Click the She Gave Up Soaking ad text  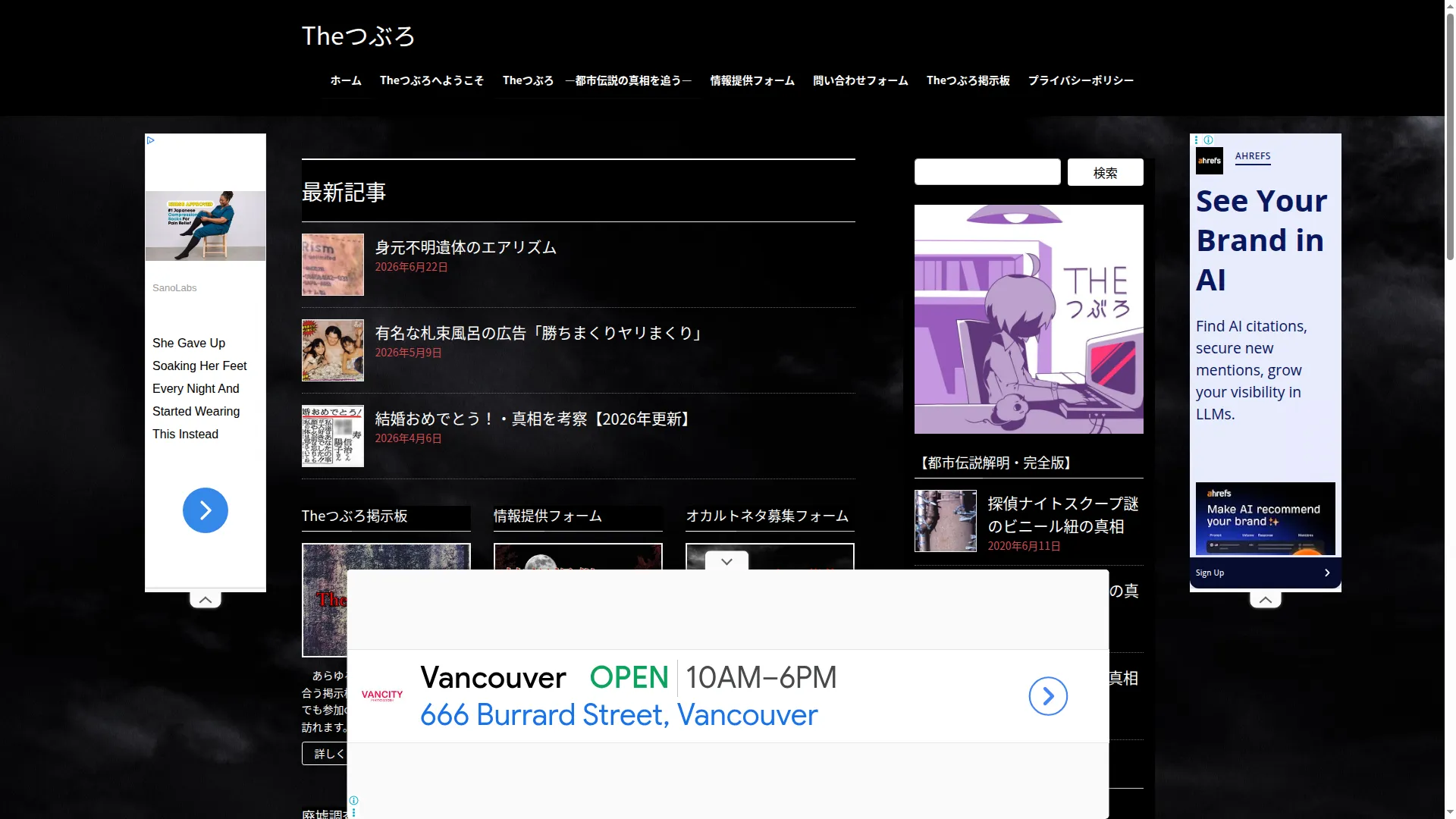(199, 388)
